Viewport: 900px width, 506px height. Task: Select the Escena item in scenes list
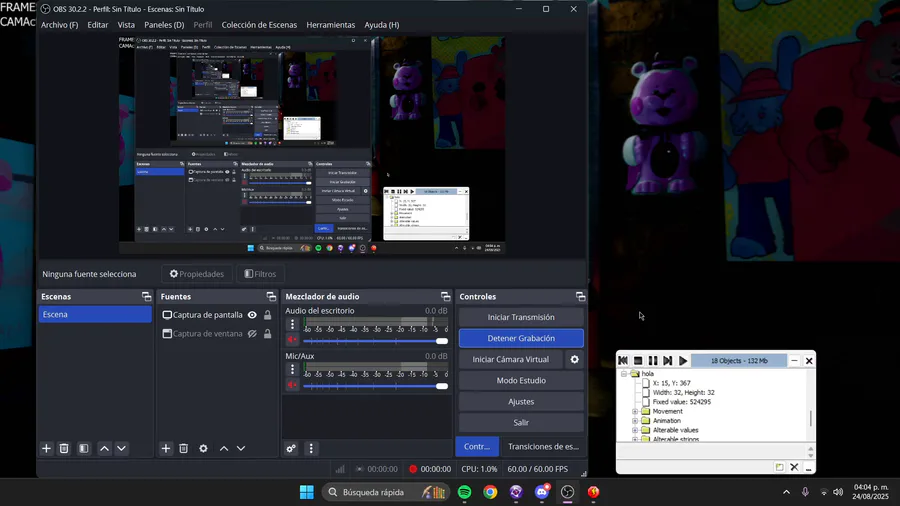95,314
